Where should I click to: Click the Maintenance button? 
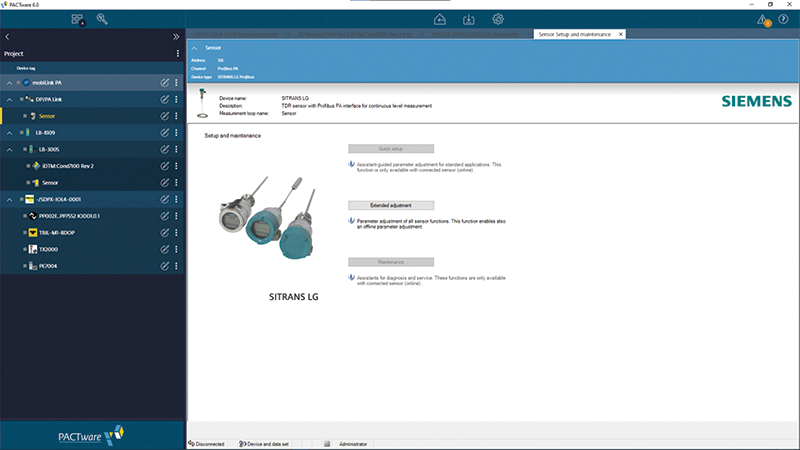tap(391, 262)
